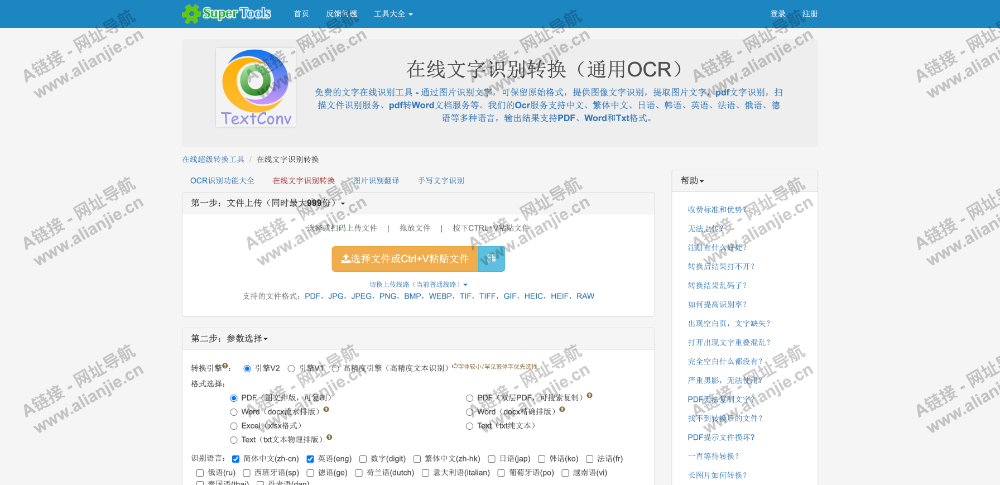Viewport: 1000px width, 485px height.
Task: Open 反馈有礼 in the top navigation
Action: click(x=341, y=14)
